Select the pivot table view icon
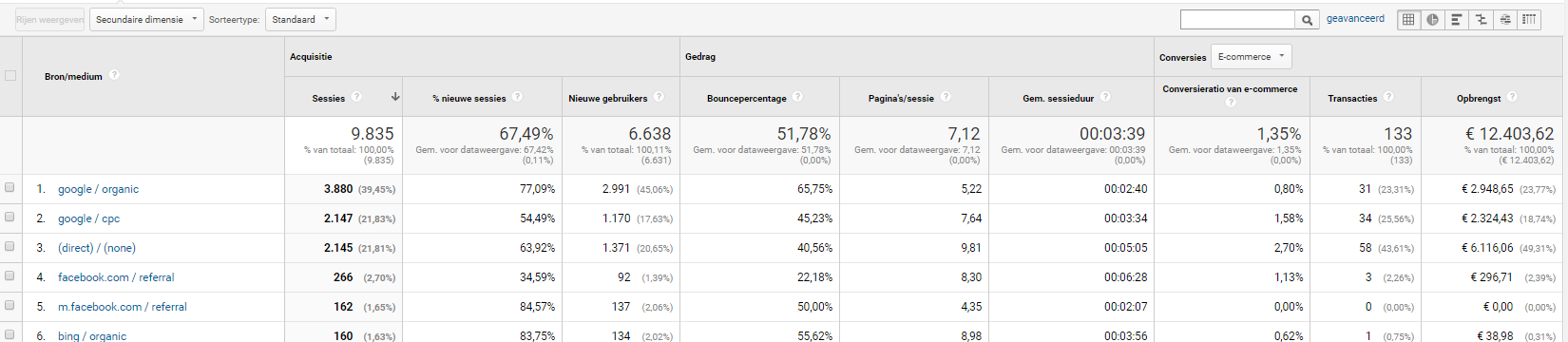The height and width of the screenshot is (342, 1568). coord(1529,19)
